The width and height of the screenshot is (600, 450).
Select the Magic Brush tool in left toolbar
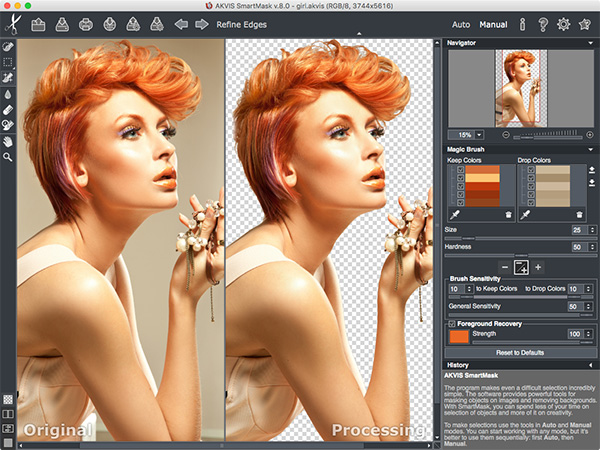(8, 76)
